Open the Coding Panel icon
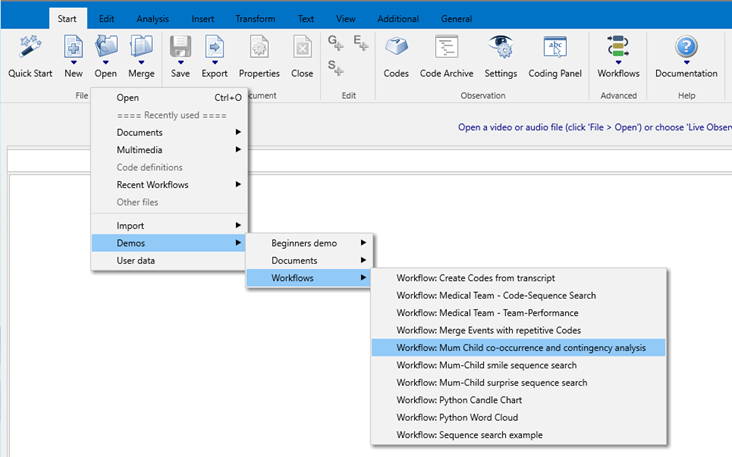 (555, 46)
